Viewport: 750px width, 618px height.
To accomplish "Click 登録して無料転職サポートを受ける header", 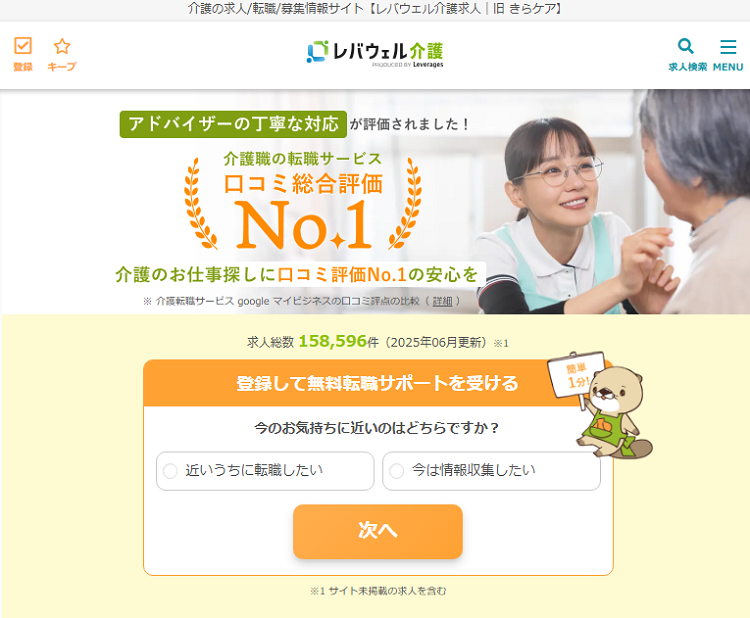I will (377, 383).
